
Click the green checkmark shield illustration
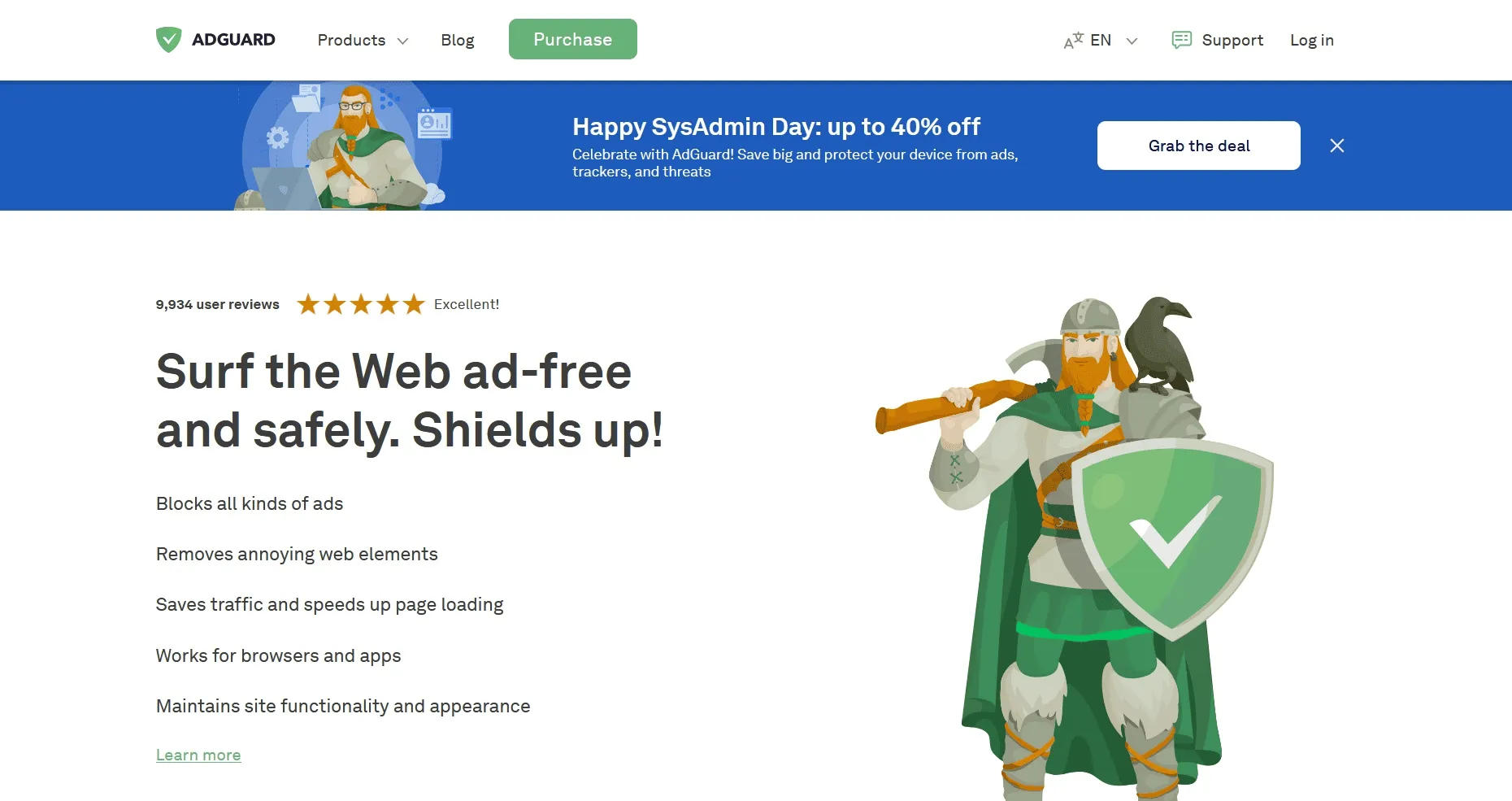click(1171, 538)
